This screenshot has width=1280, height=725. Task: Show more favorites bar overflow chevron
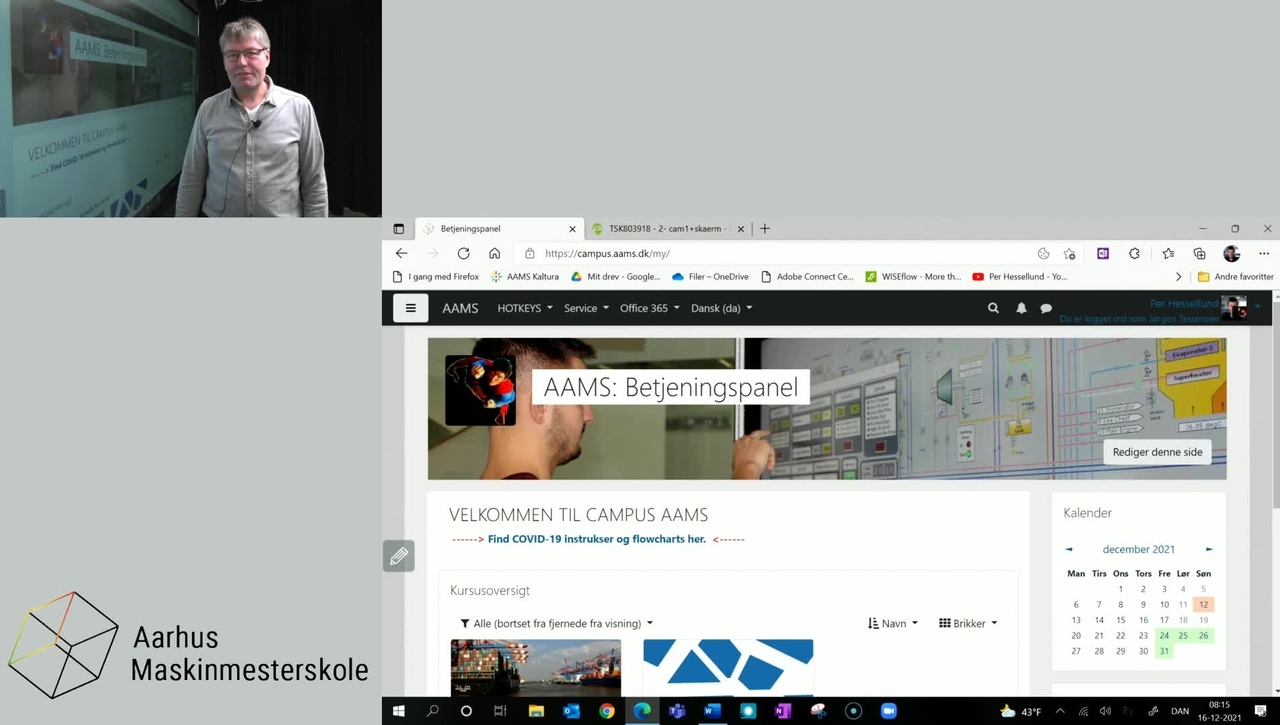click(x=1178, y=277)
